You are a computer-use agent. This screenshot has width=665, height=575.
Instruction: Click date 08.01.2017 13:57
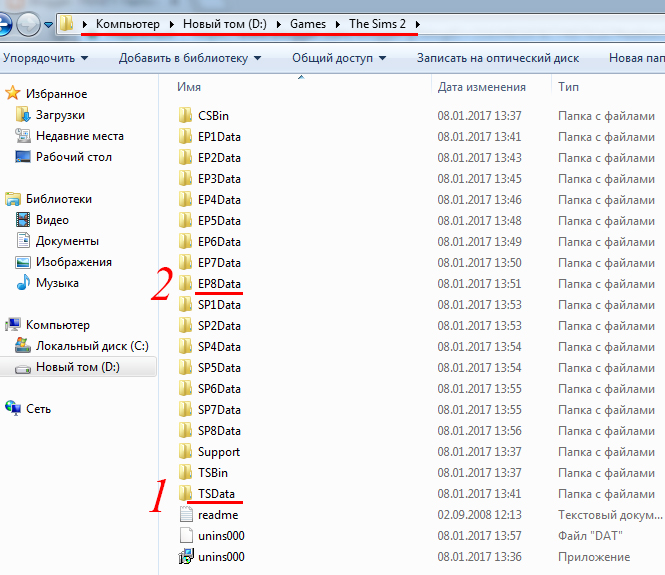[x=480, y=536]
